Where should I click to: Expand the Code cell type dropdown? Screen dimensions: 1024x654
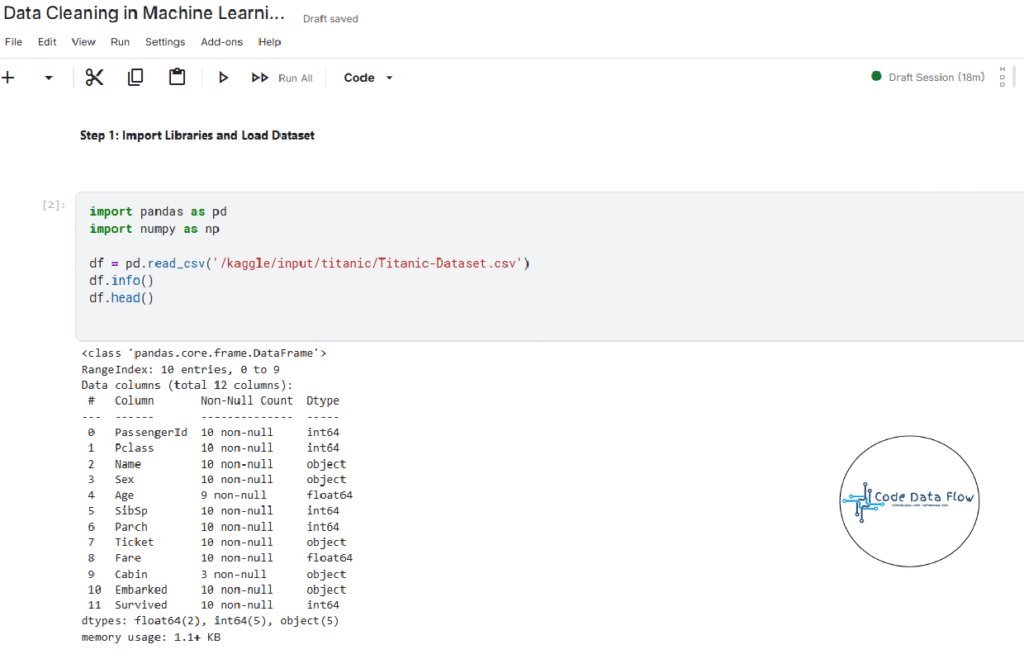(x=368, y=78)
